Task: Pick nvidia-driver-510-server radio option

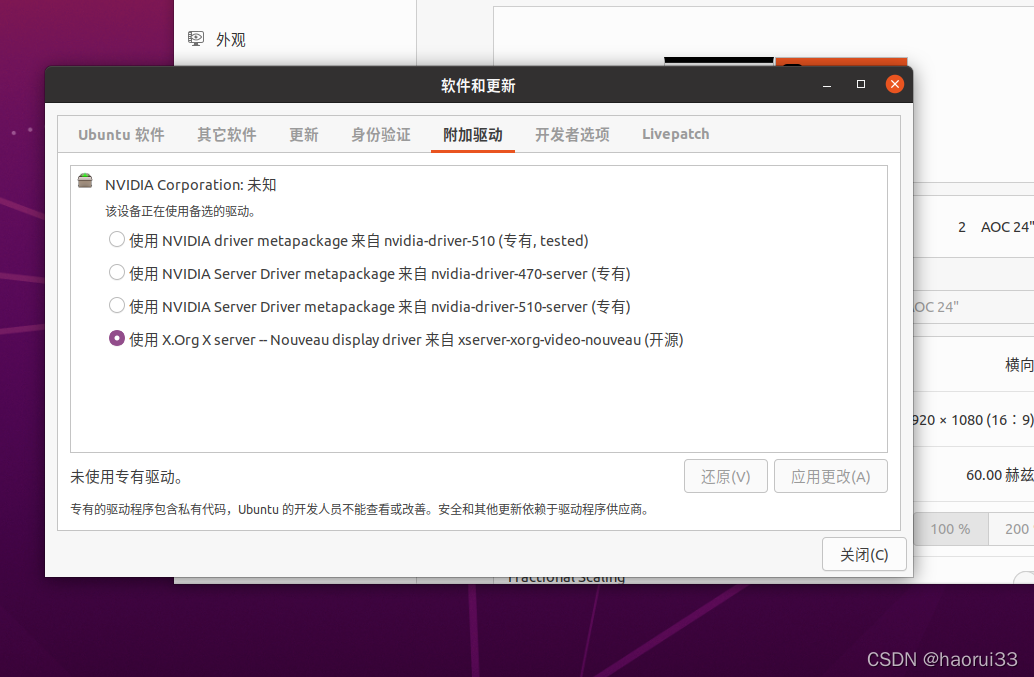Action: click(x=117, y=306)
